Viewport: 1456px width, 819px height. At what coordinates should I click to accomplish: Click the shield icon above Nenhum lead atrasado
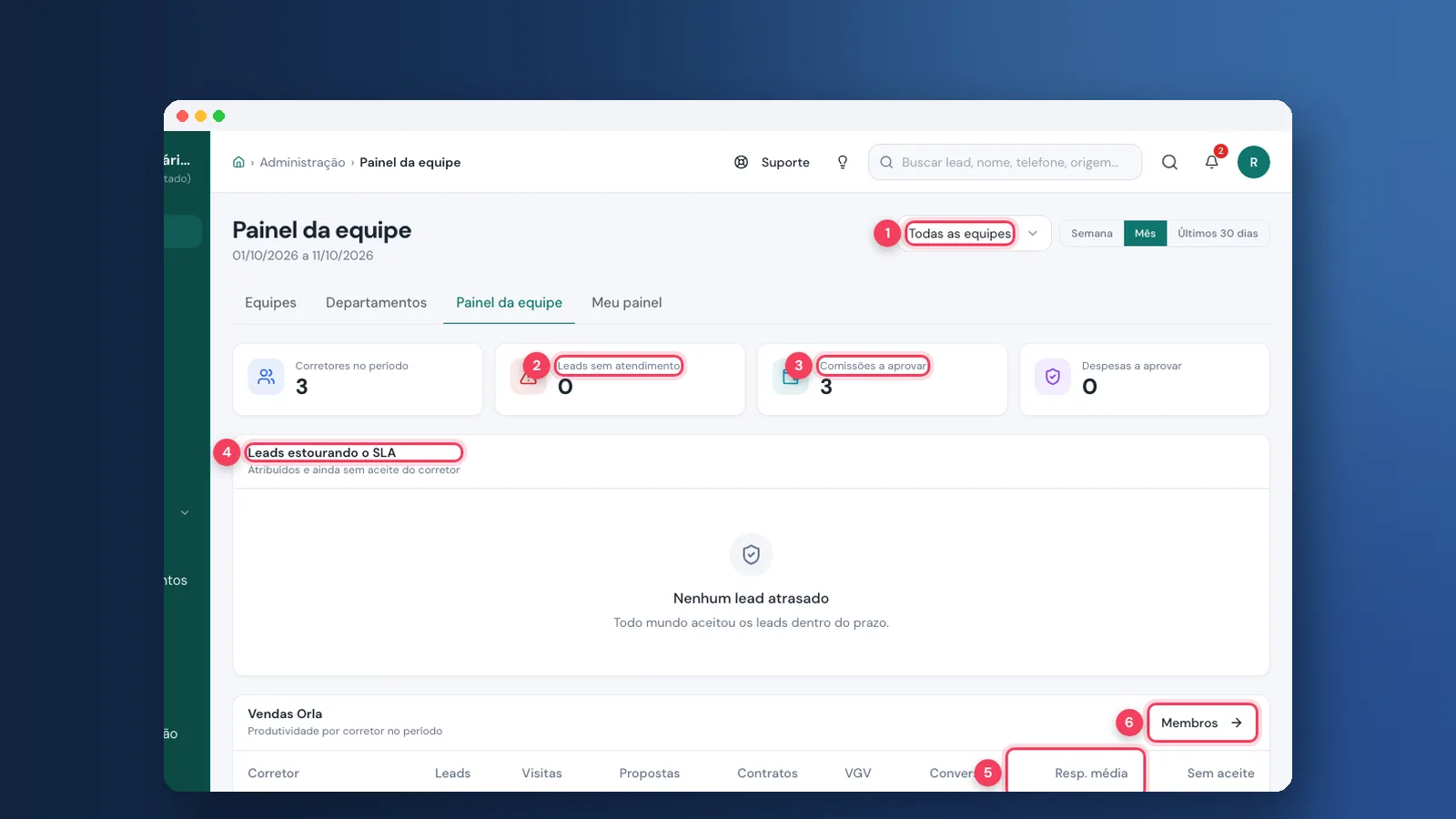click(x=751, y=554)
